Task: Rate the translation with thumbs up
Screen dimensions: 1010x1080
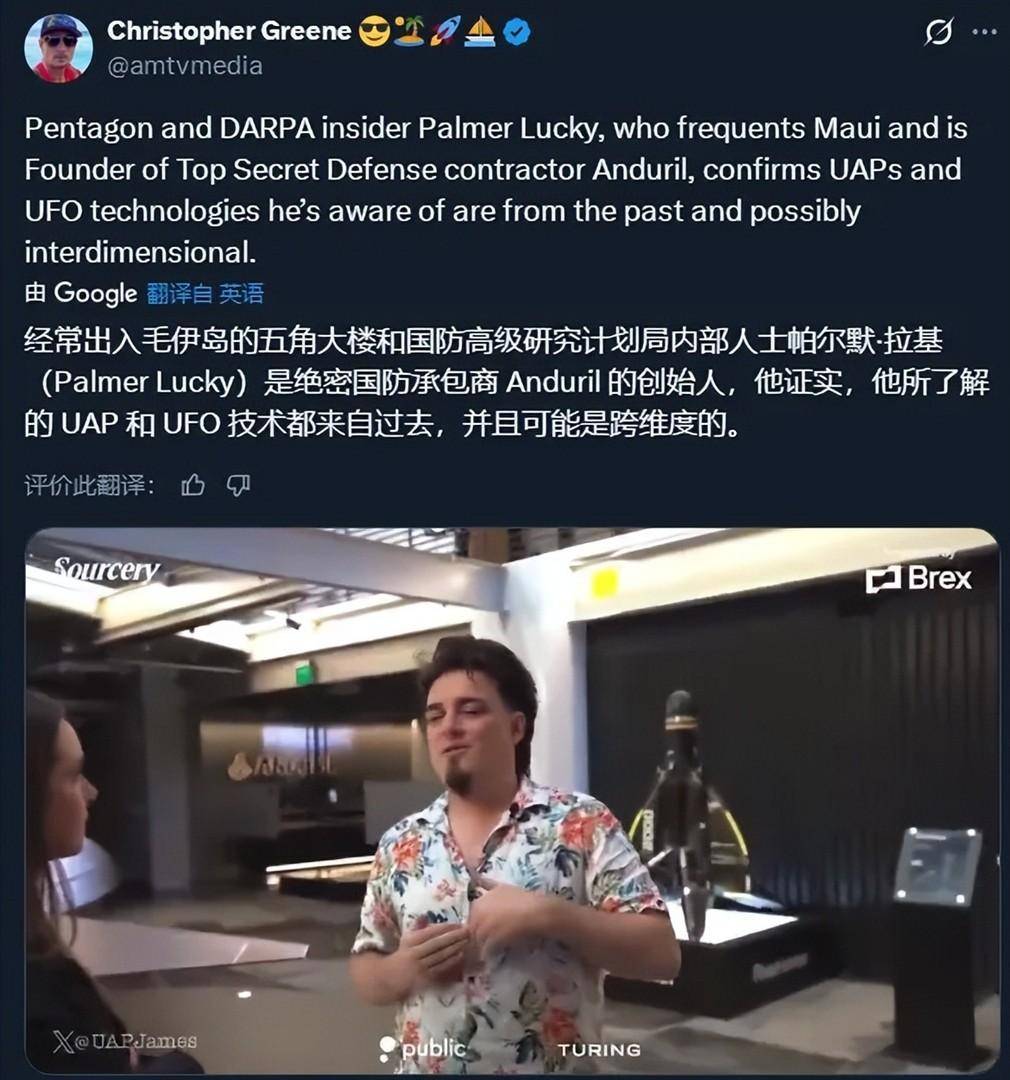Action: point(193,486)
